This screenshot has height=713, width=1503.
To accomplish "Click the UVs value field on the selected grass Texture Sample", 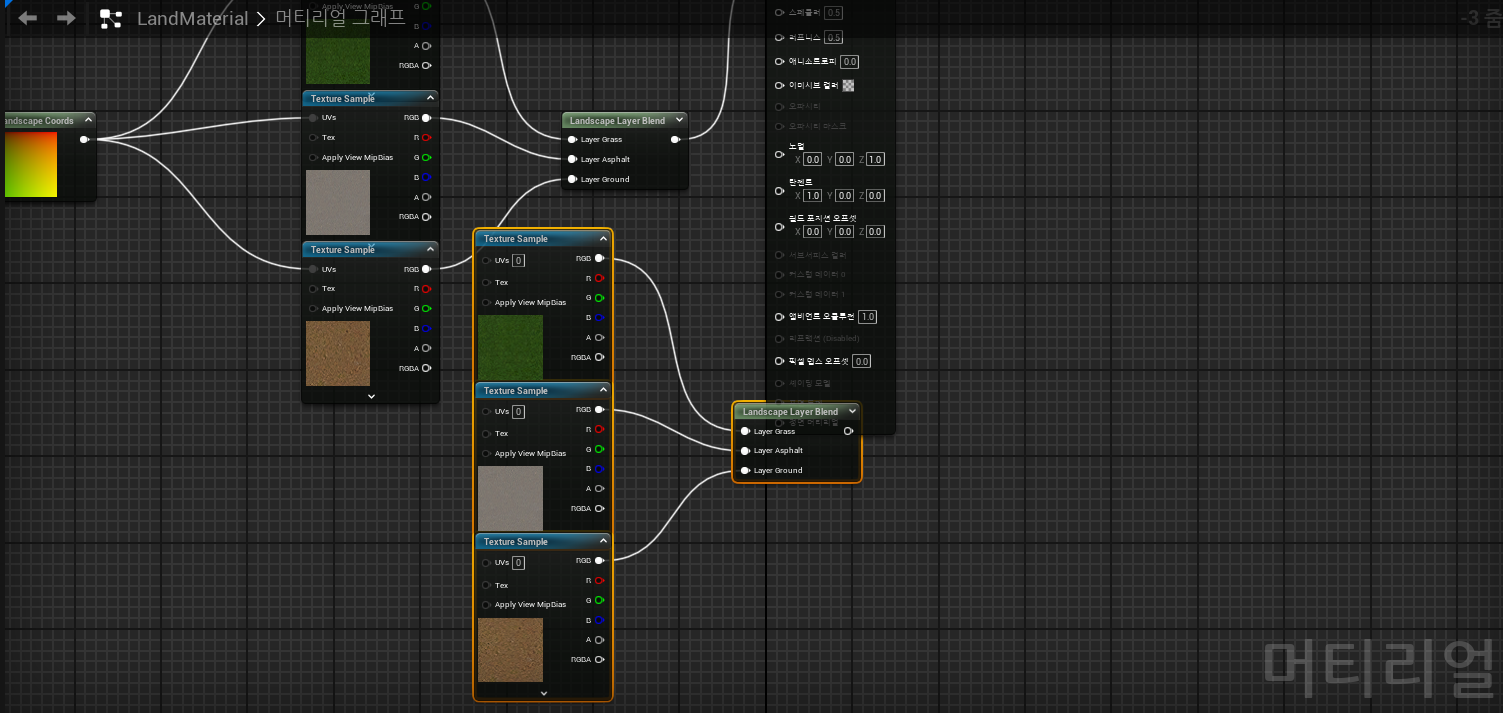I will tap(519, 261).
